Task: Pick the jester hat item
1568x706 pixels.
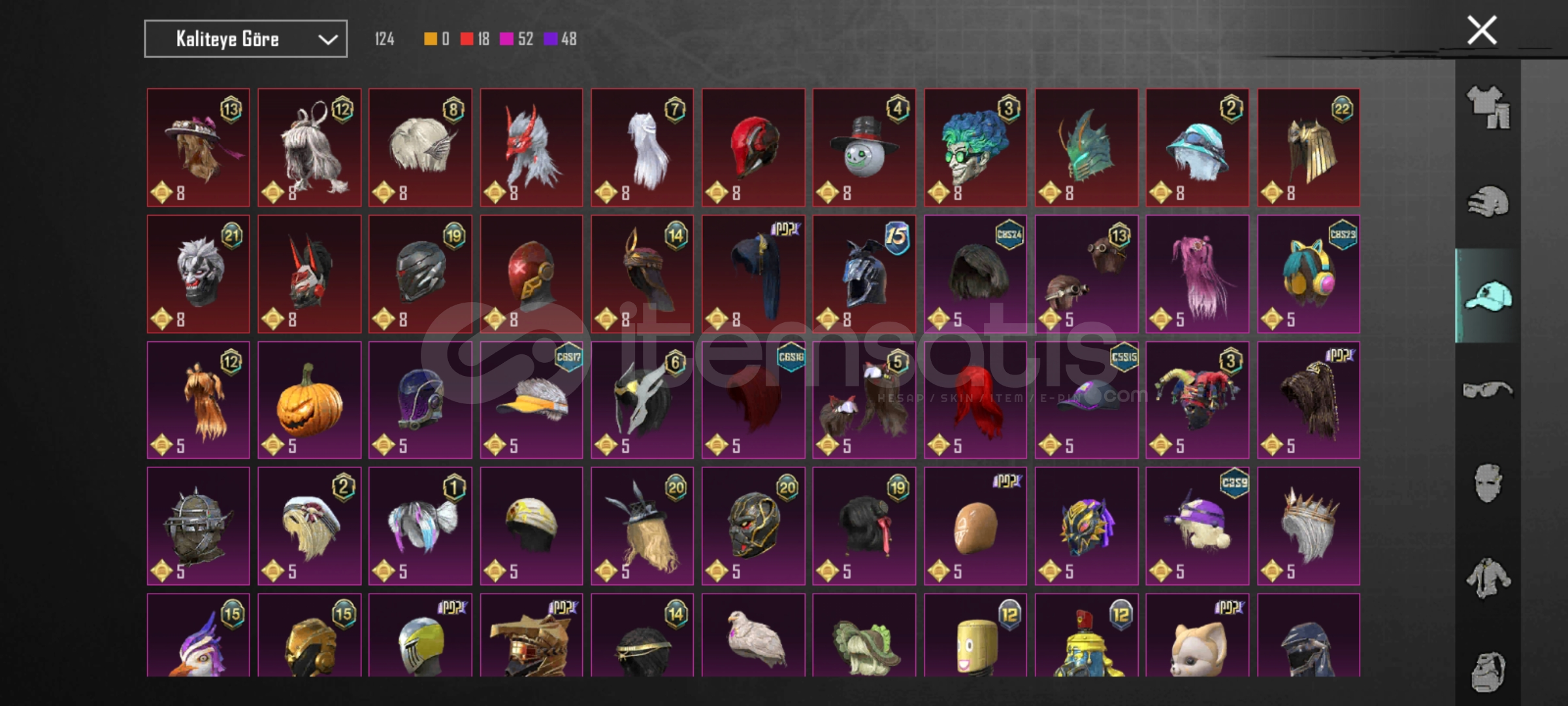Action: (1198, 400)
